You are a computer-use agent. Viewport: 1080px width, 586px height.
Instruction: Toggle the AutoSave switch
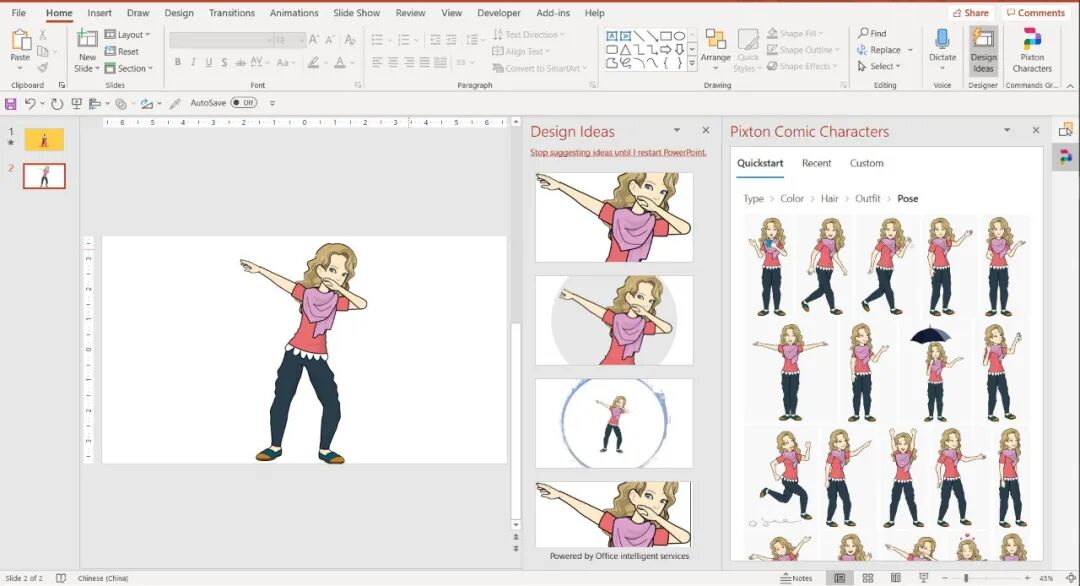coord(244,103)
